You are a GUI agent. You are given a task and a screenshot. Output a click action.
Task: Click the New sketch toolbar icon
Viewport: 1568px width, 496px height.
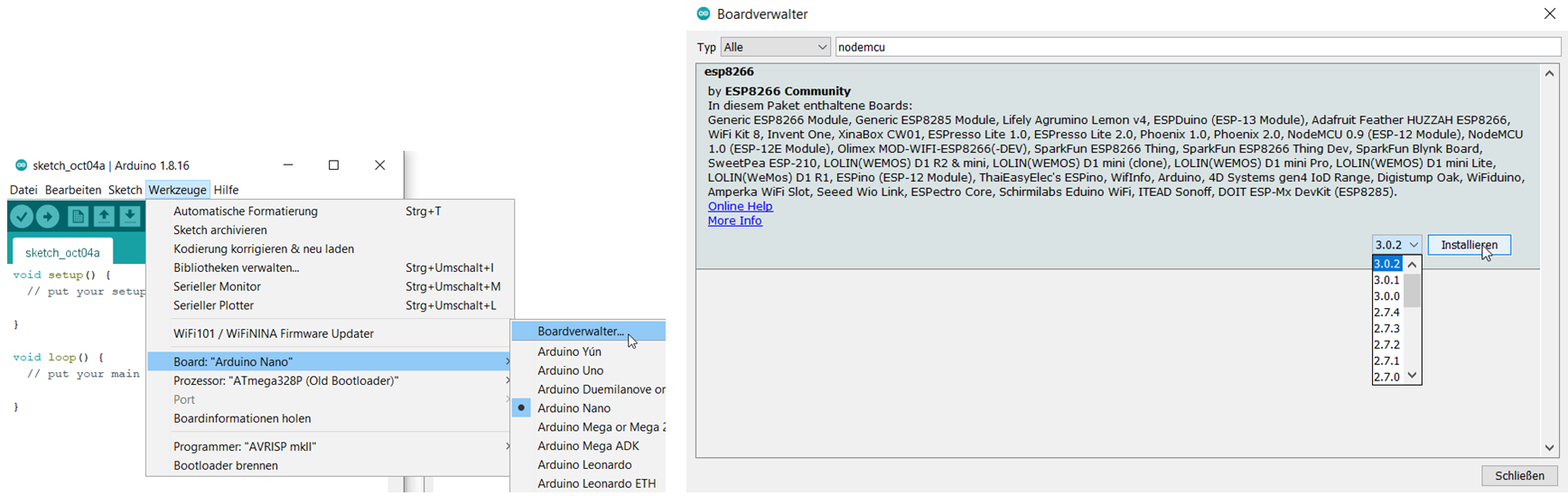click(x=78, y=217)
